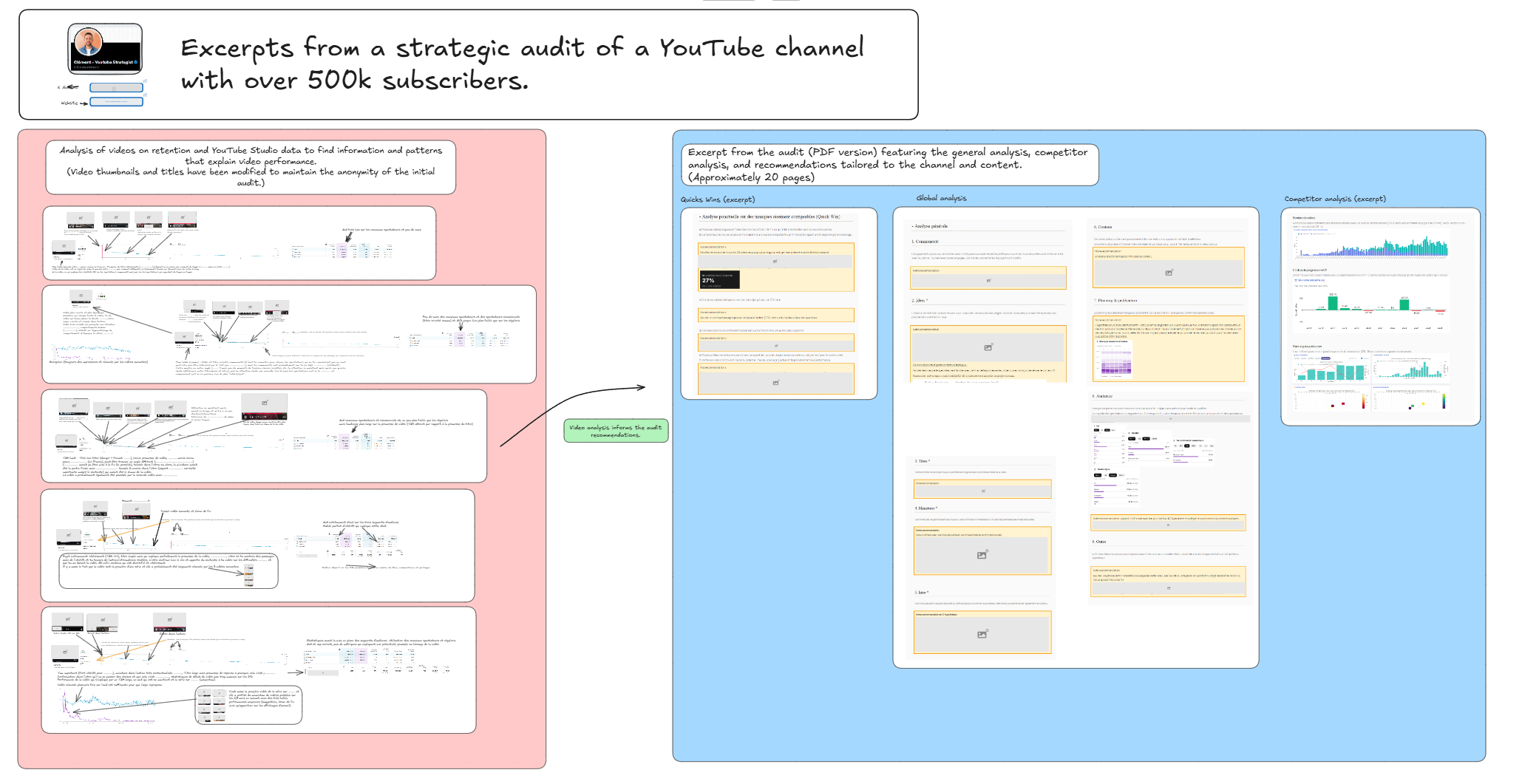Click the image placeholder icon under '6. Contenu'
The width and height of the screenshot is (1525, 784).
coord(1169,273)
